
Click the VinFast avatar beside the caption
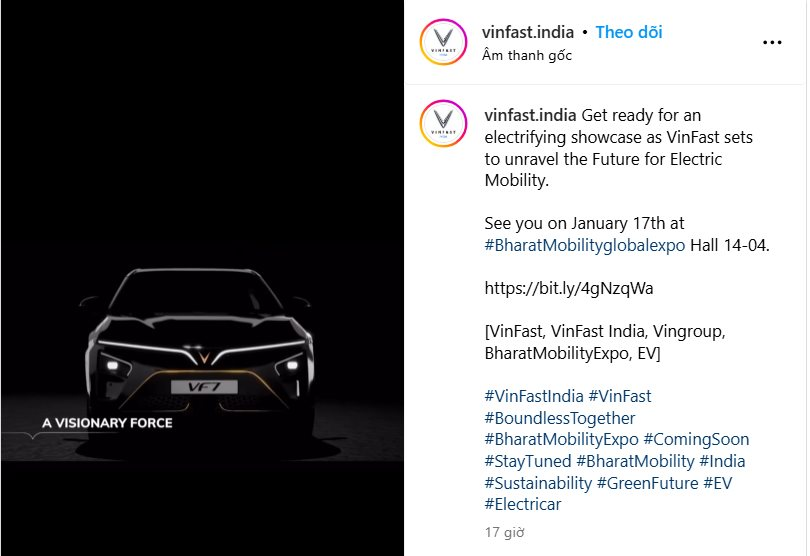coord(443,123)
